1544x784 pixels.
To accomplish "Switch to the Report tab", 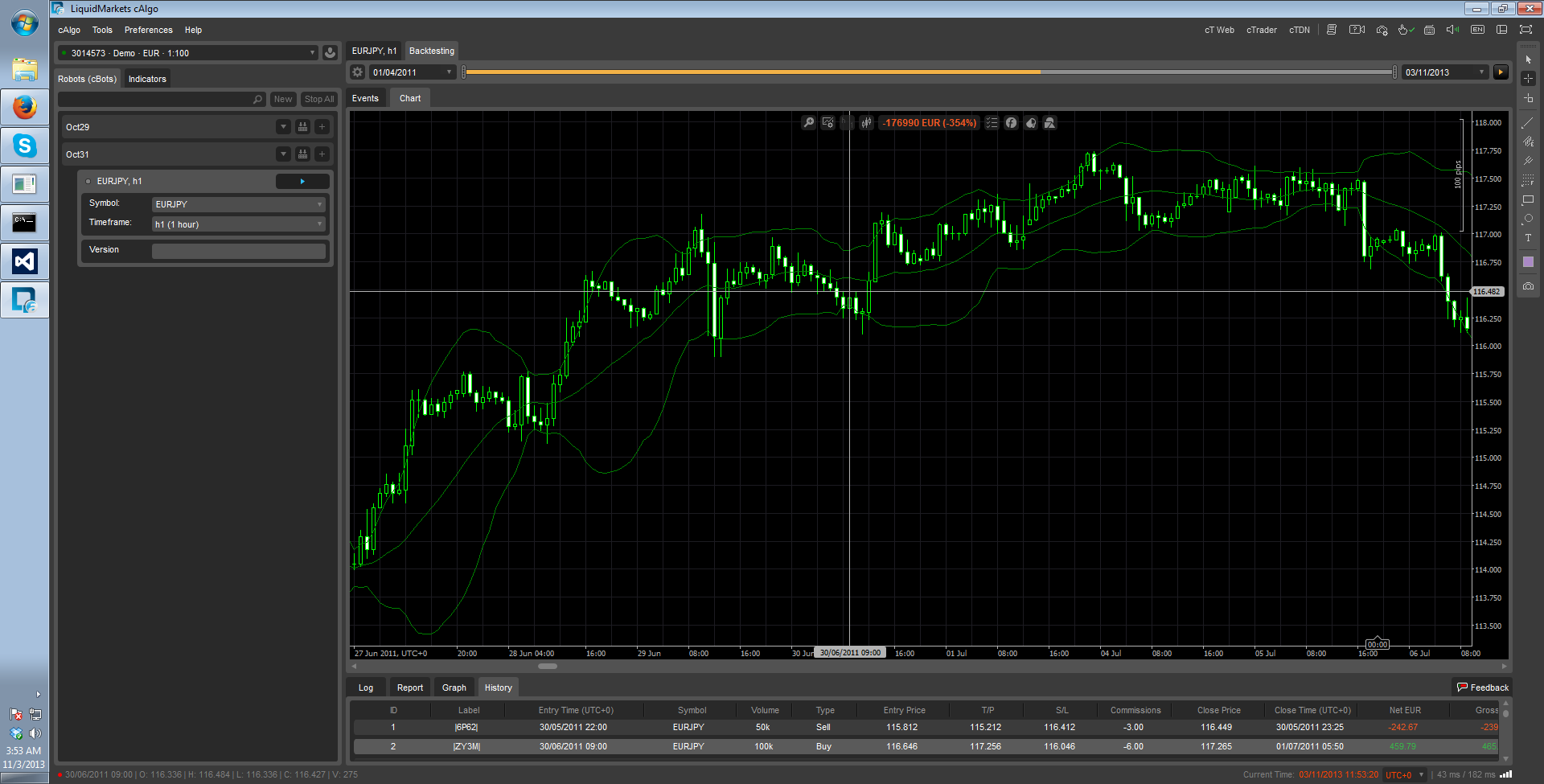I will (x=410, y=688).
